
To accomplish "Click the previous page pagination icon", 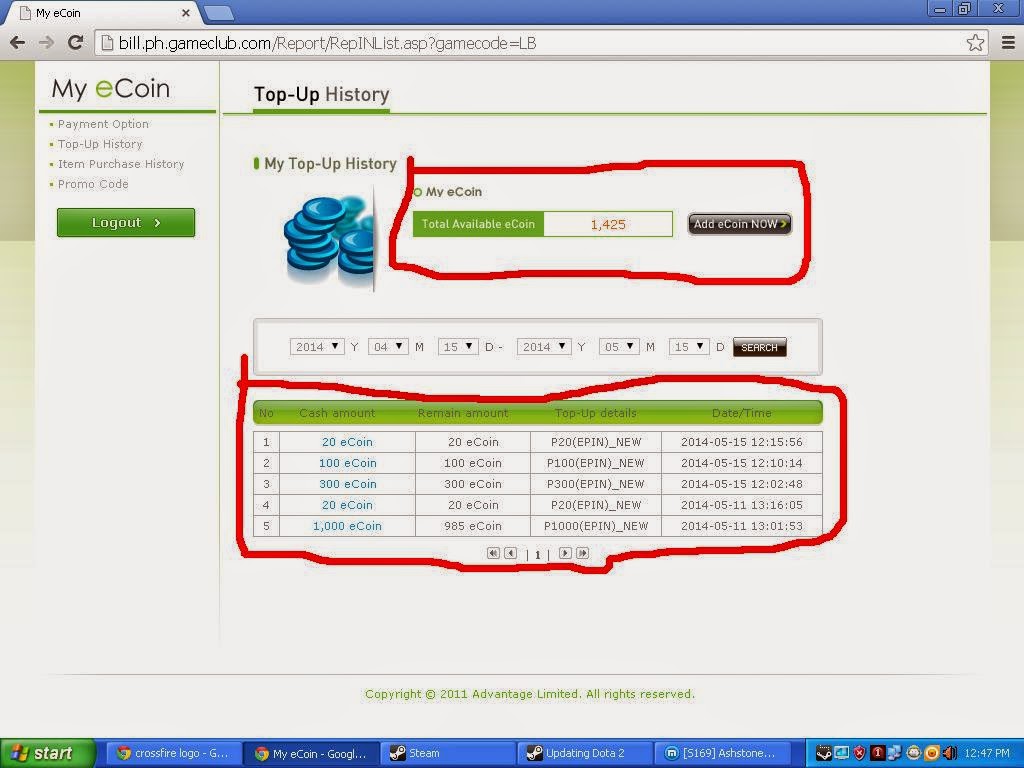I will tap(511, 553).
